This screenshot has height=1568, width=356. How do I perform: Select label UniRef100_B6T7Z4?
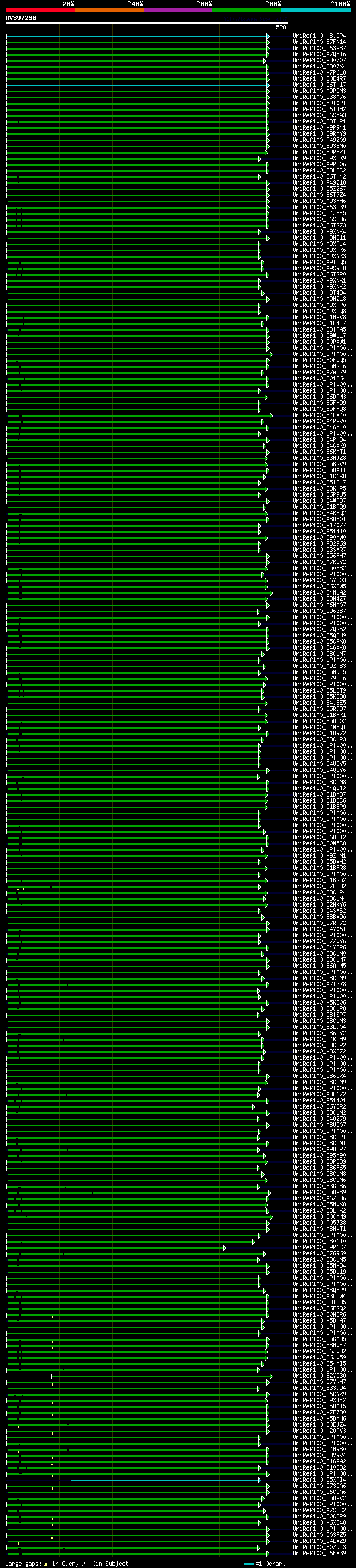pyautogui.click(x=319, y=195)
